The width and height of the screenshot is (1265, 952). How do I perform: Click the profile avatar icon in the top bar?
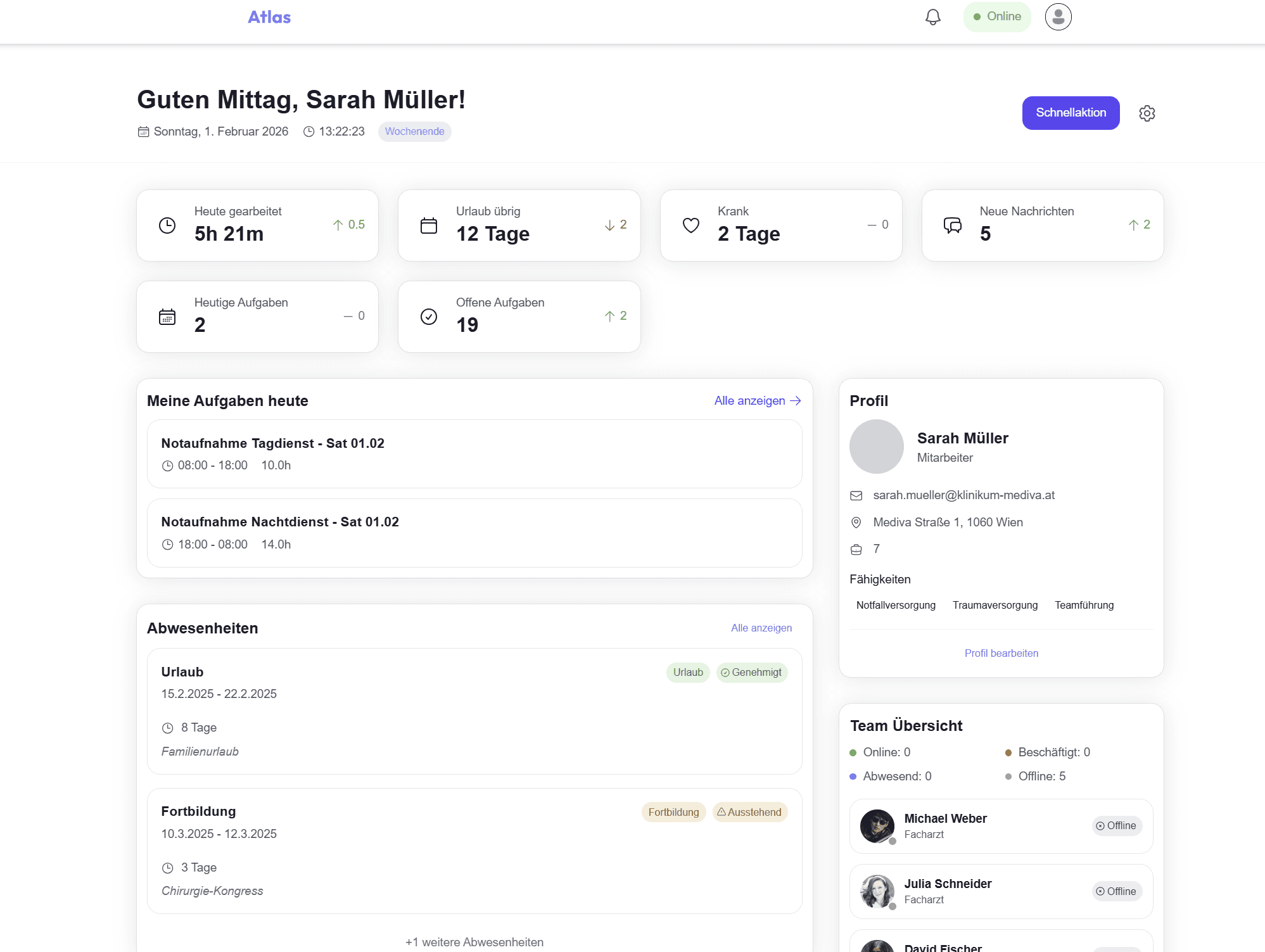pos(1058,16)
